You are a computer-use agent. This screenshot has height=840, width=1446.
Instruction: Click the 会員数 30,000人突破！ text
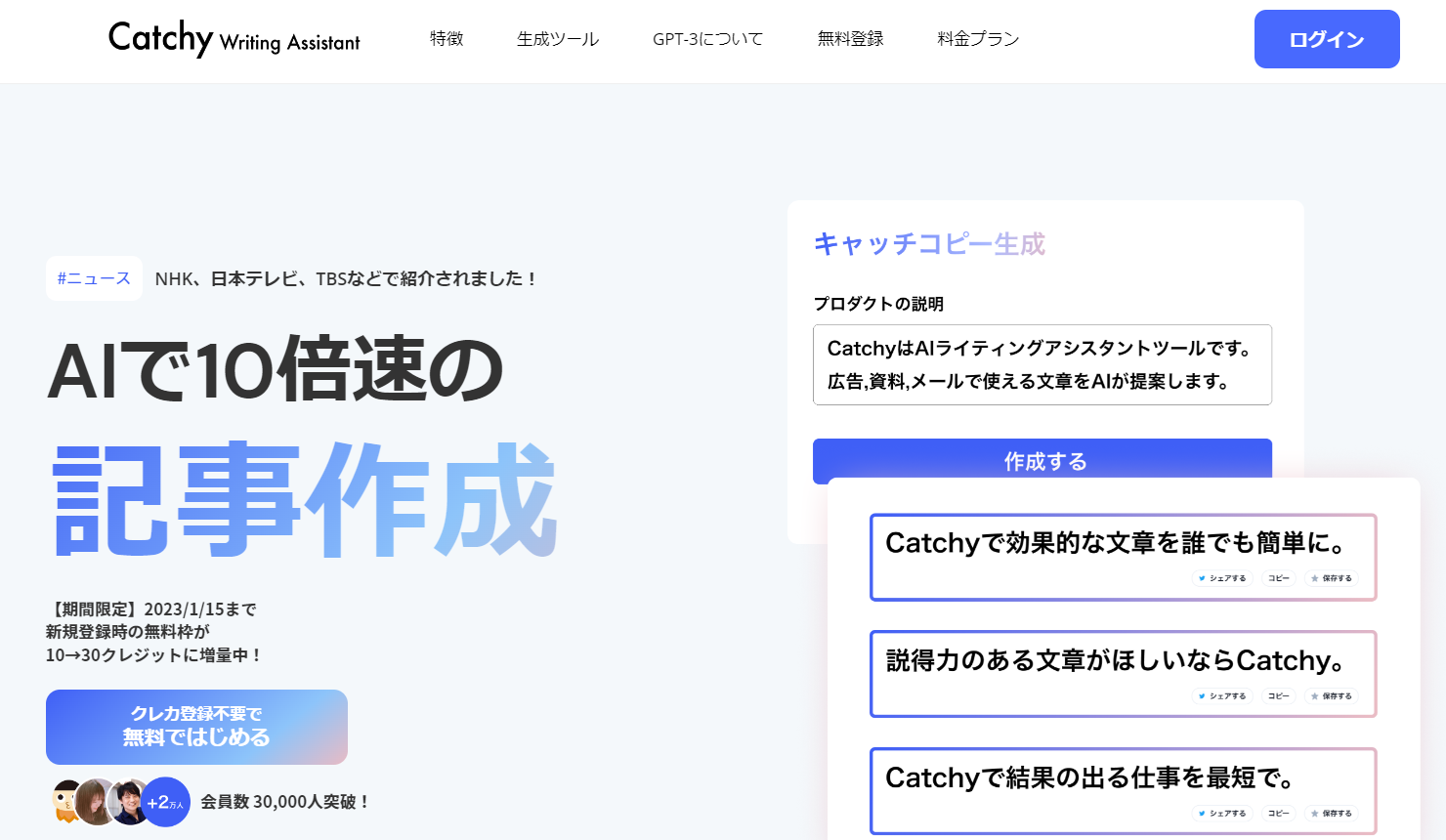click(285, 802)
